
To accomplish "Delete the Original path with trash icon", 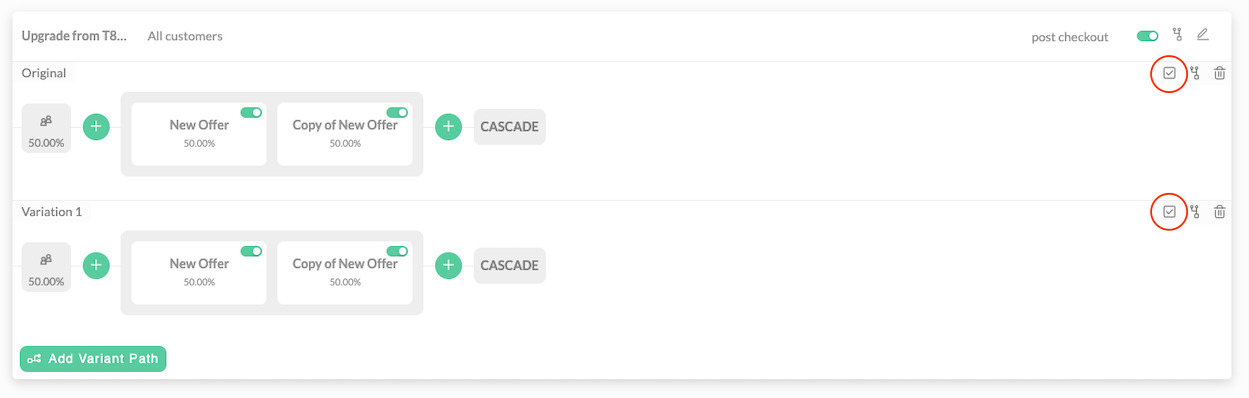I will tap(1219, 73).
